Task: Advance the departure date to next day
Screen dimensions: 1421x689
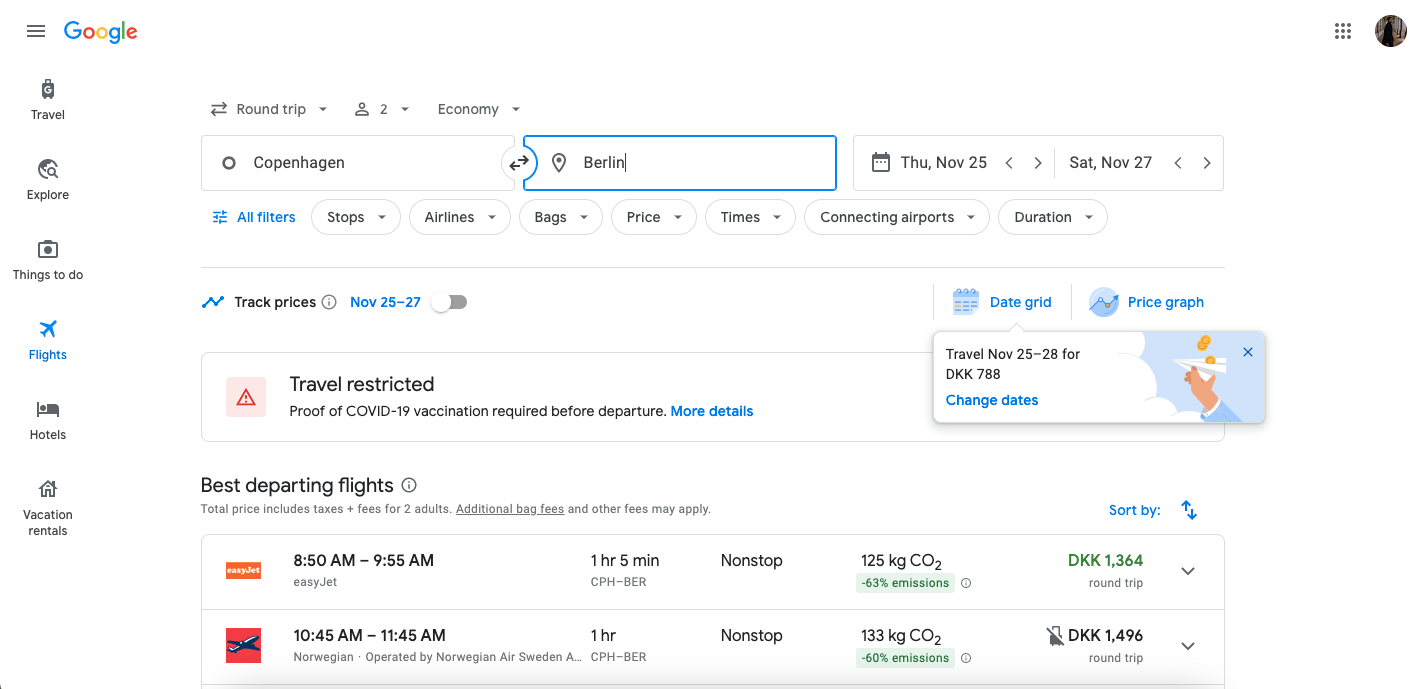Action: pyautogui.click(x=1038, y=163)
